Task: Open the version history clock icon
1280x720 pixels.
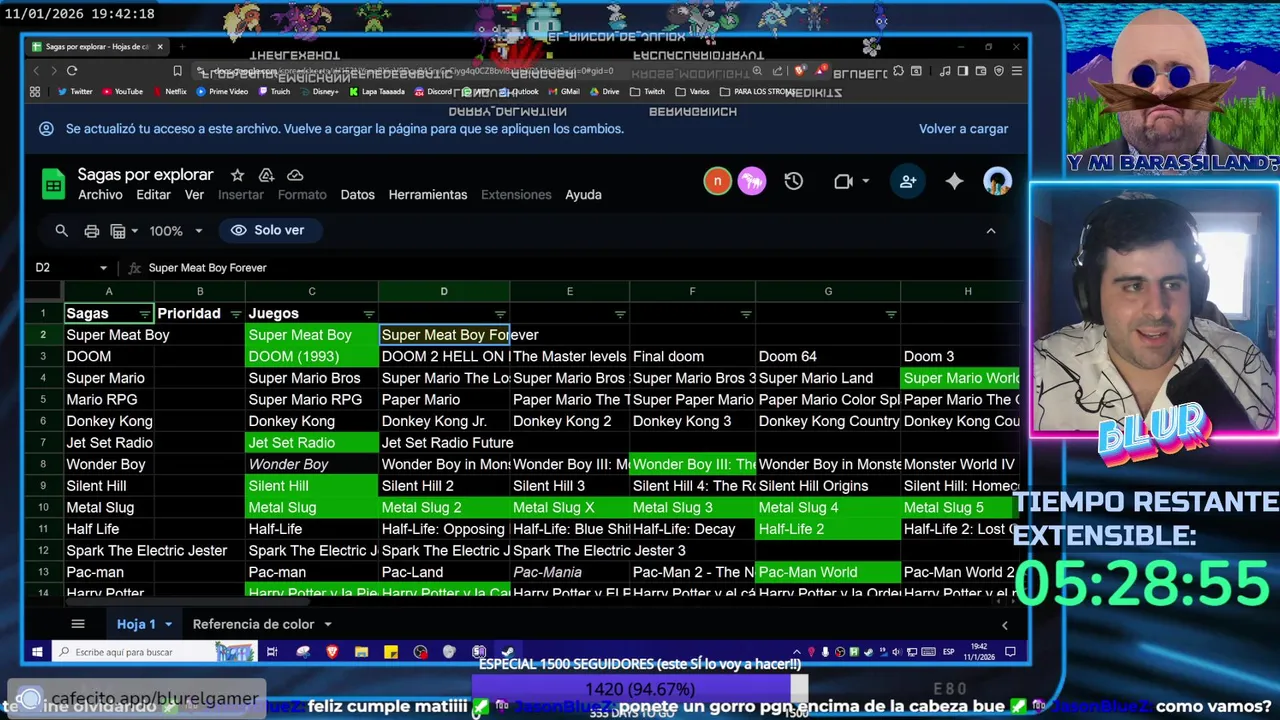Action: (793, 181)
